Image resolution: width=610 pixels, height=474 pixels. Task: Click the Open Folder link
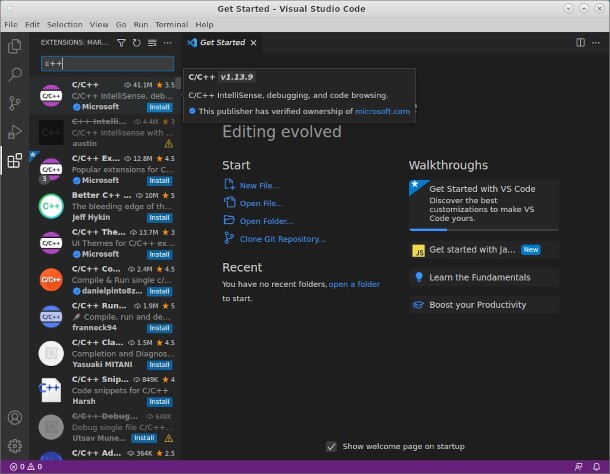tap(266, 221)
